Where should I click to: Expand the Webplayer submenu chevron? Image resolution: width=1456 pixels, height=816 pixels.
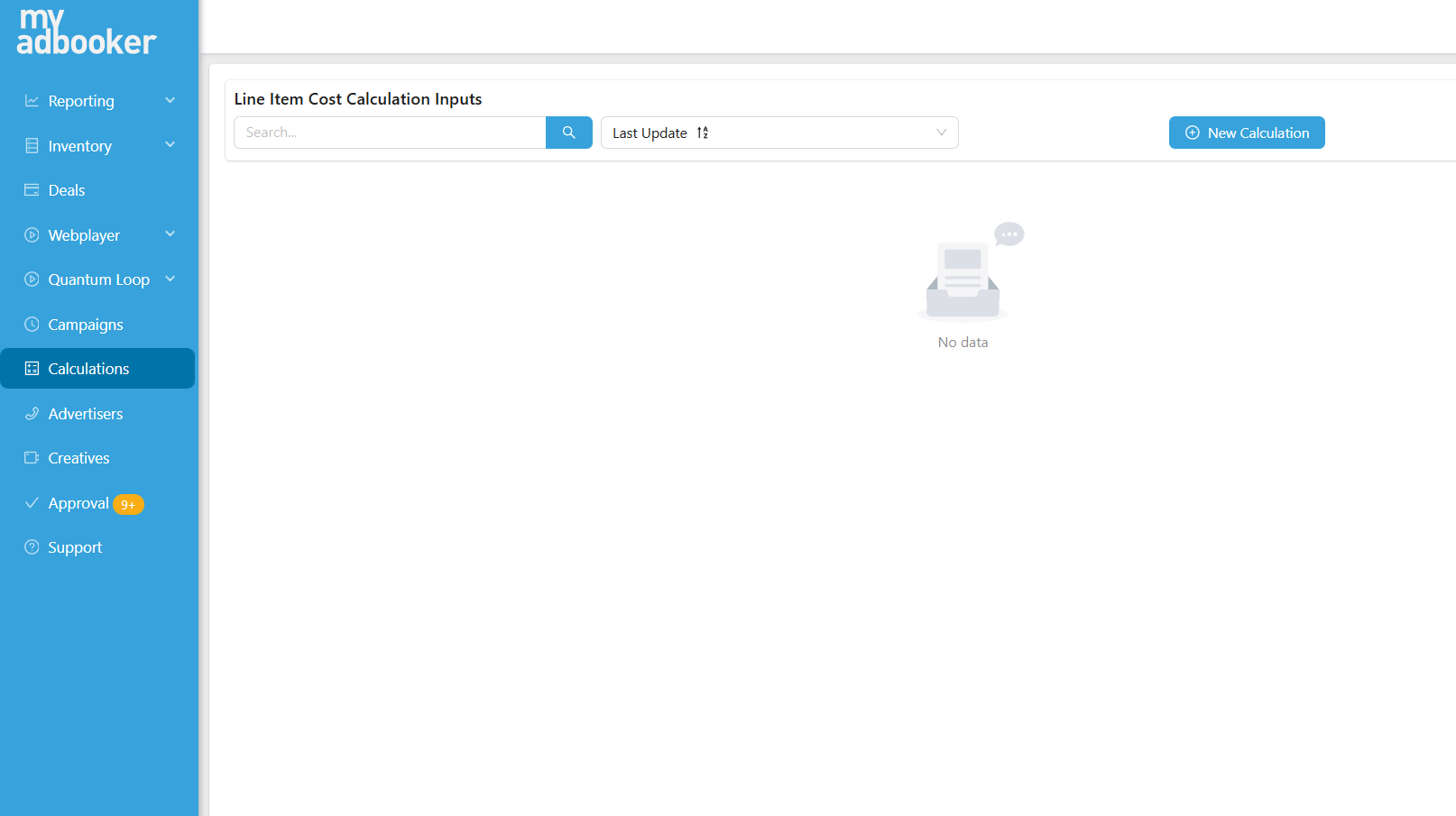click(170, 234)
